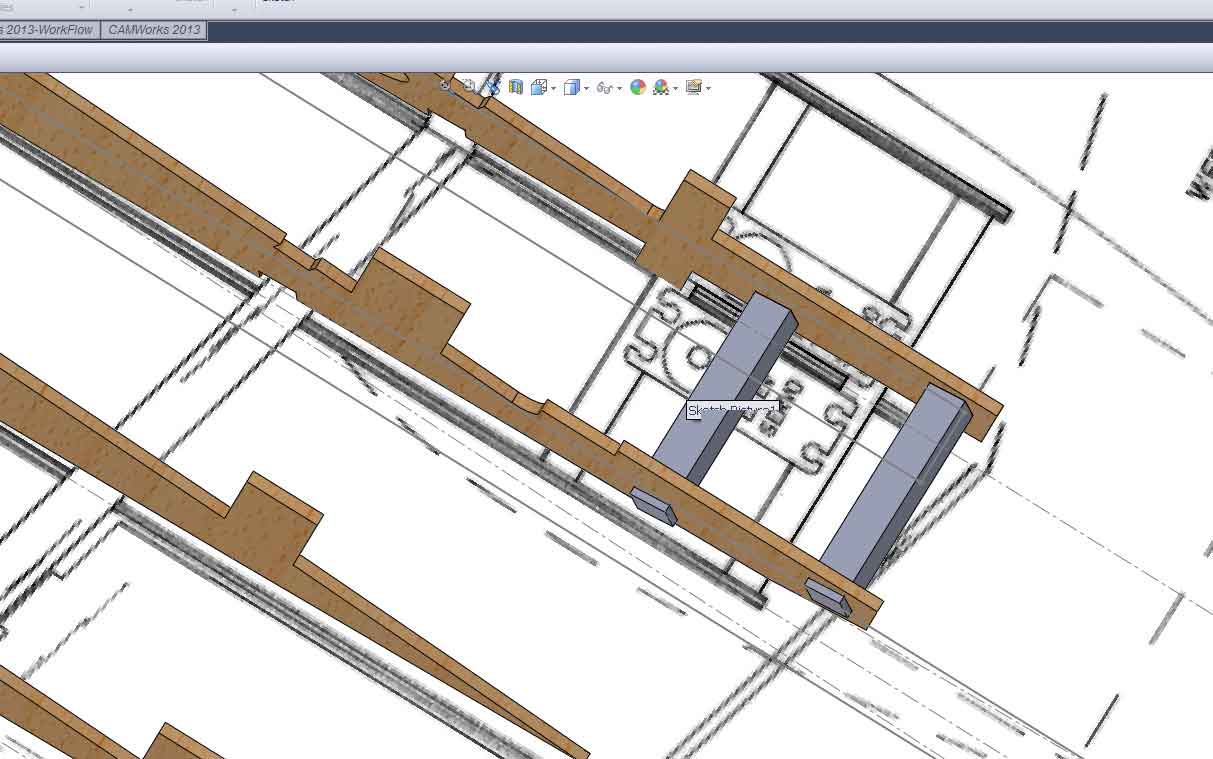Select the Zoom to Area tool
The width and height of the screenshot is (1213, 759).
click(x=469, y=87)
